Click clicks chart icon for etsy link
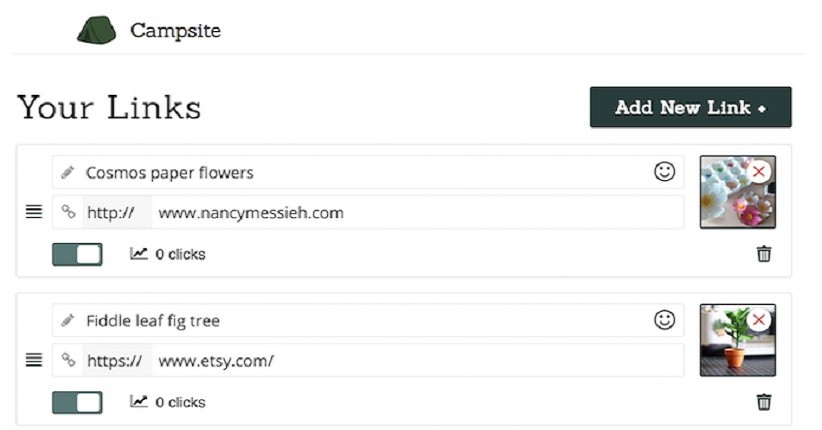Viewport: 822px width, 430px height. pos(139,402)
